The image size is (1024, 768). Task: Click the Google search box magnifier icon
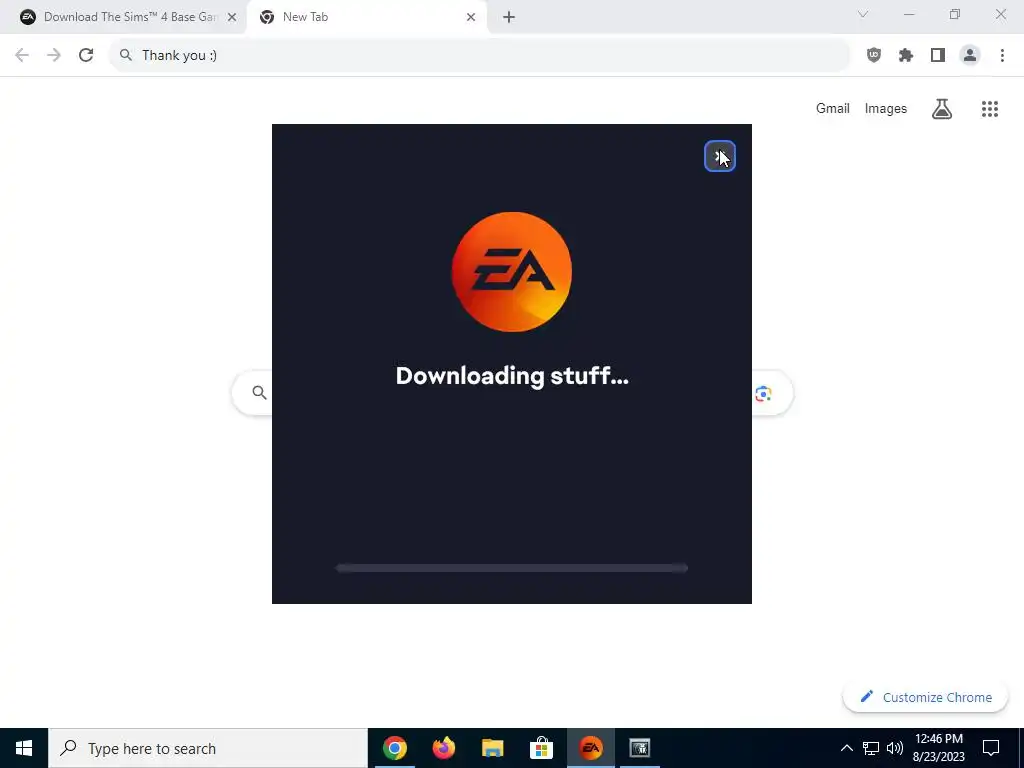(259, 392)
